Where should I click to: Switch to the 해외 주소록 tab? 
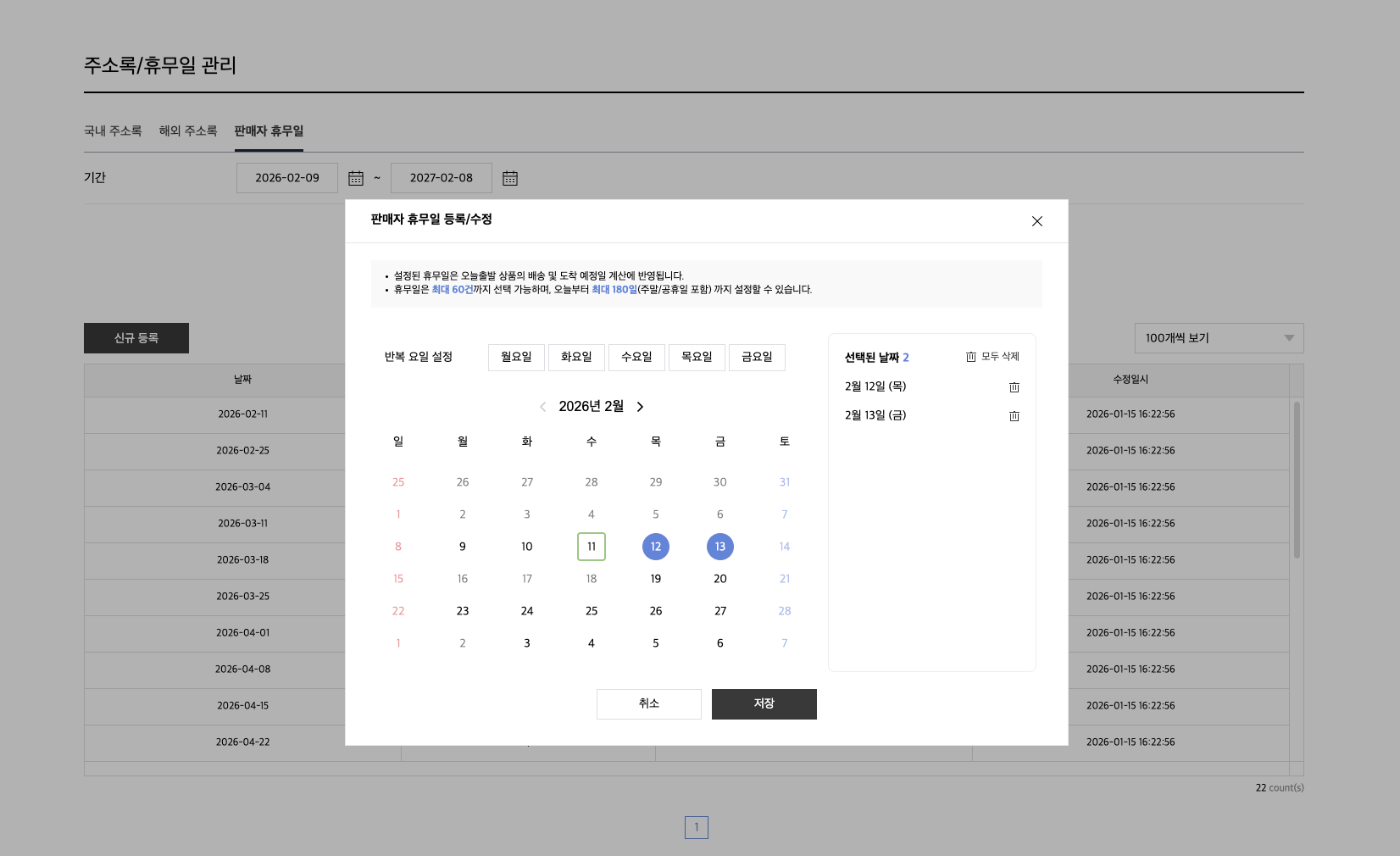point(188,131)
